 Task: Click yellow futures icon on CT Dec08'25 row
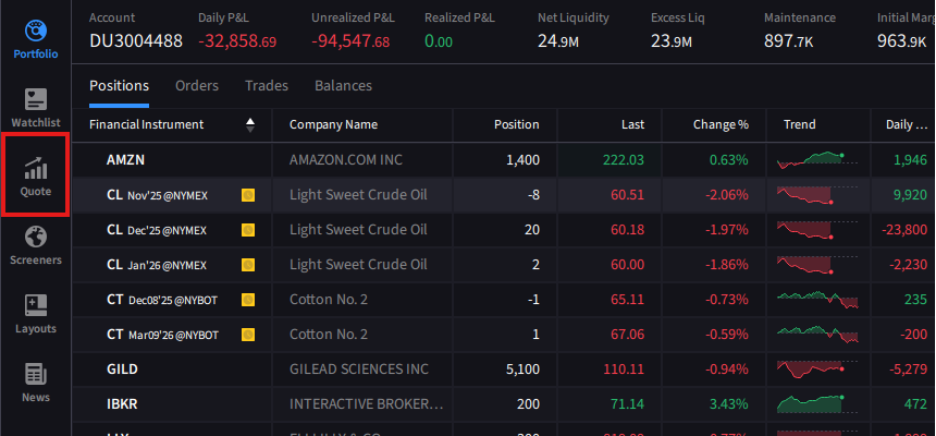click(248, 300)
